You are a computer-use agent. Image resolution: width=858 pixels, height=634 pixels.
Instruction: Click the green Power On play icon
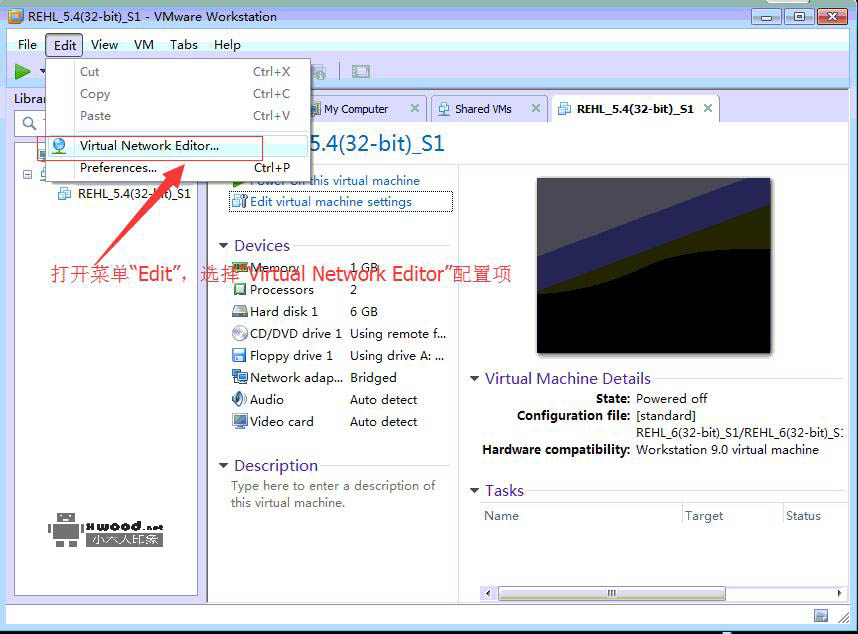point(22,71)
